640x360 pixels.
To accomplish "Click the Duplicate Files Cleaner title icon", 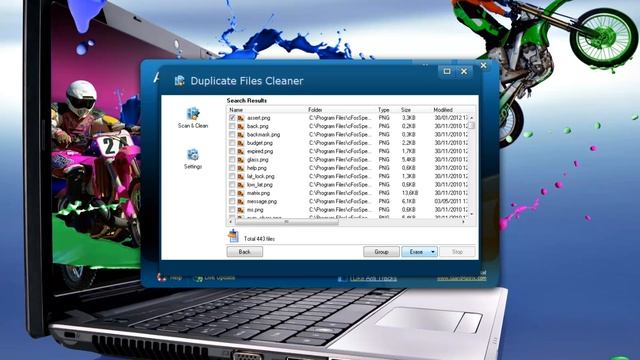I will pyautogui.click(x=179, y=81).
